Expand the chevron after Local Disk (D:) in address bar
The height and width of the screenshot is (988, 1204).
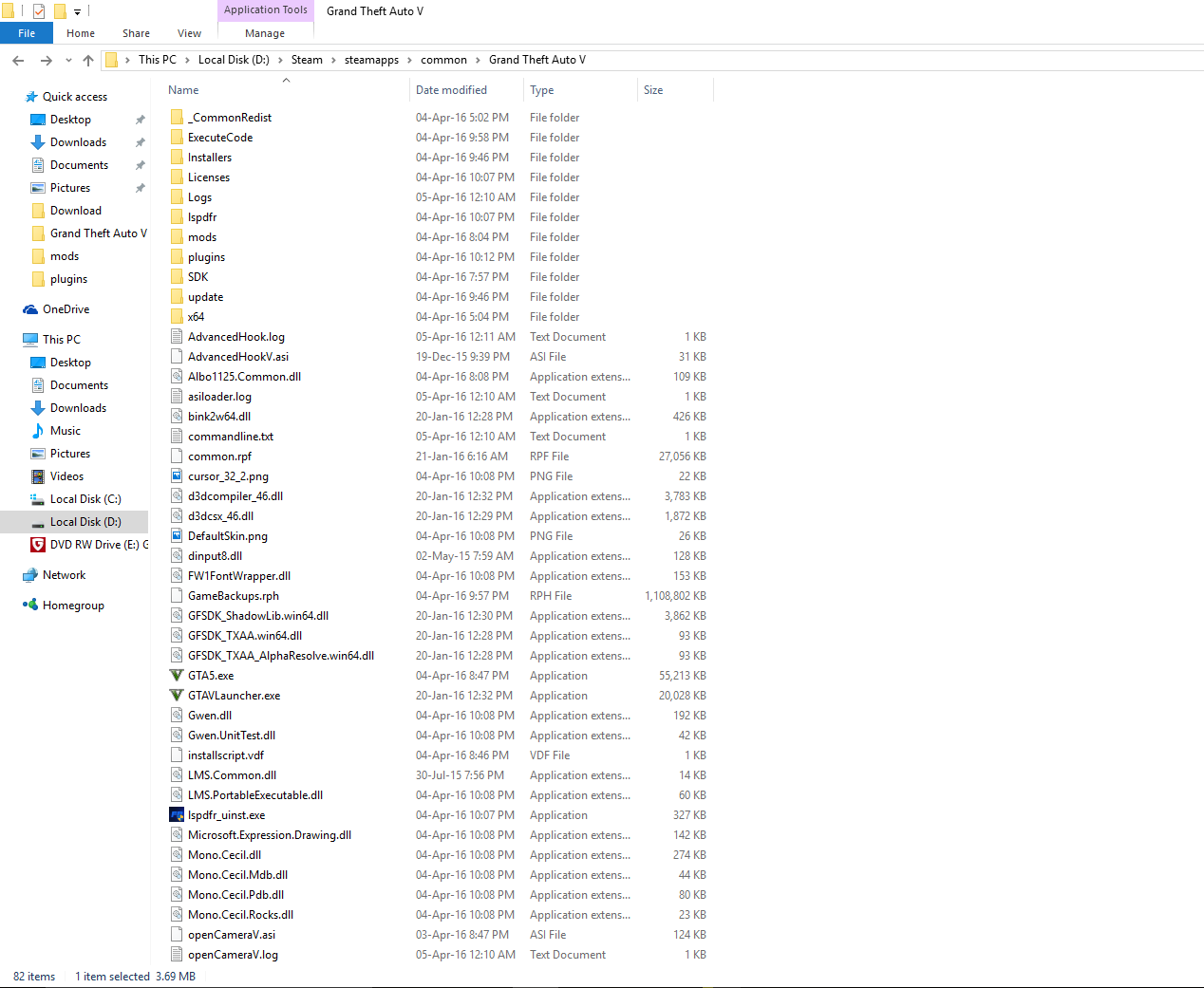pyautogui.click(x=280, y=60)
